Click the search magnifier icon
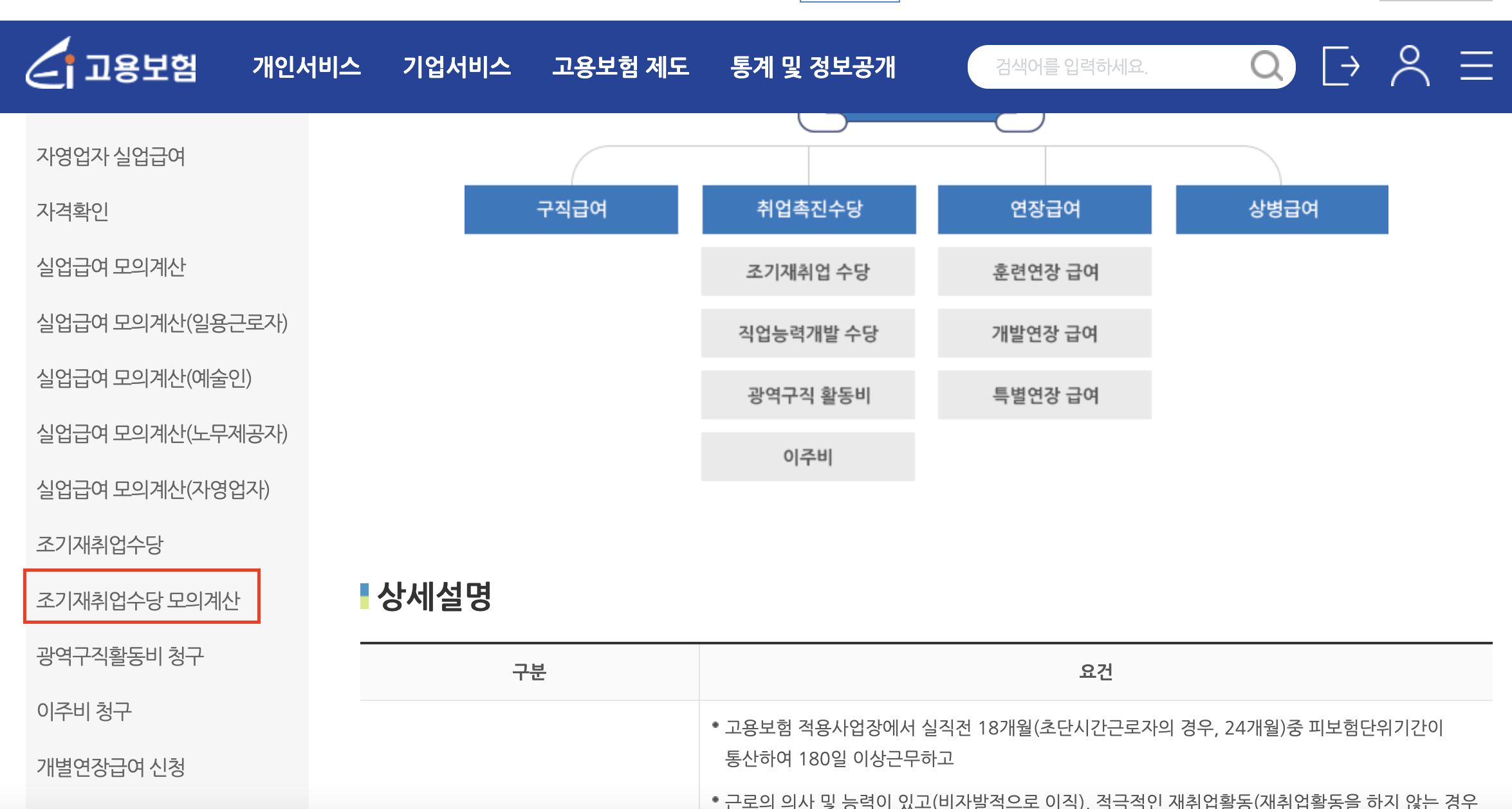Screen dimensions: 1512x809 pyautogui.click(x=1266, y=66)
